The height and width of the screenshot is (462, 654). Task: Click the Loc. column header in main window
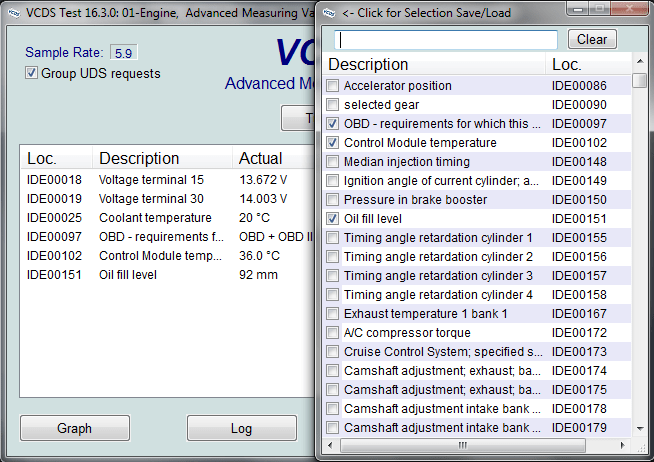click(56, 158)
